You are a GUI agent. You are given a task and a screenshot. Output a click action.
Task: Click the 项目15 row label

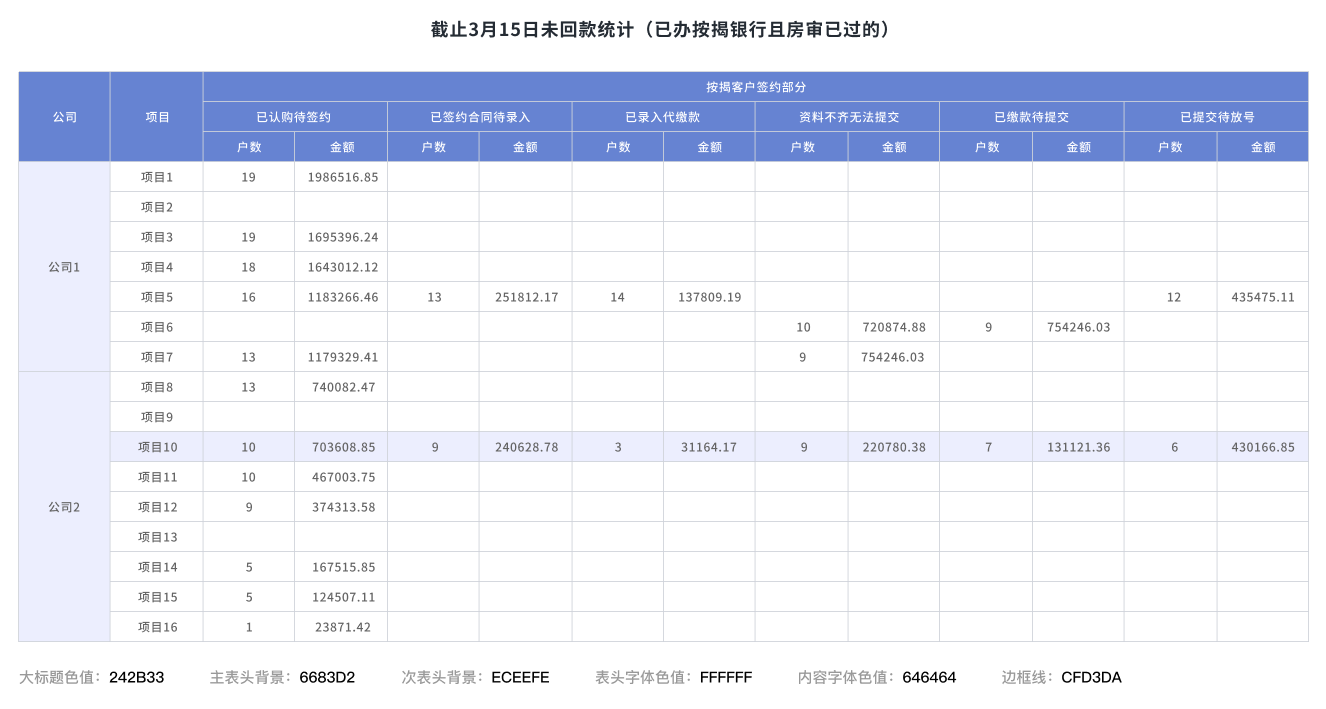157,597
